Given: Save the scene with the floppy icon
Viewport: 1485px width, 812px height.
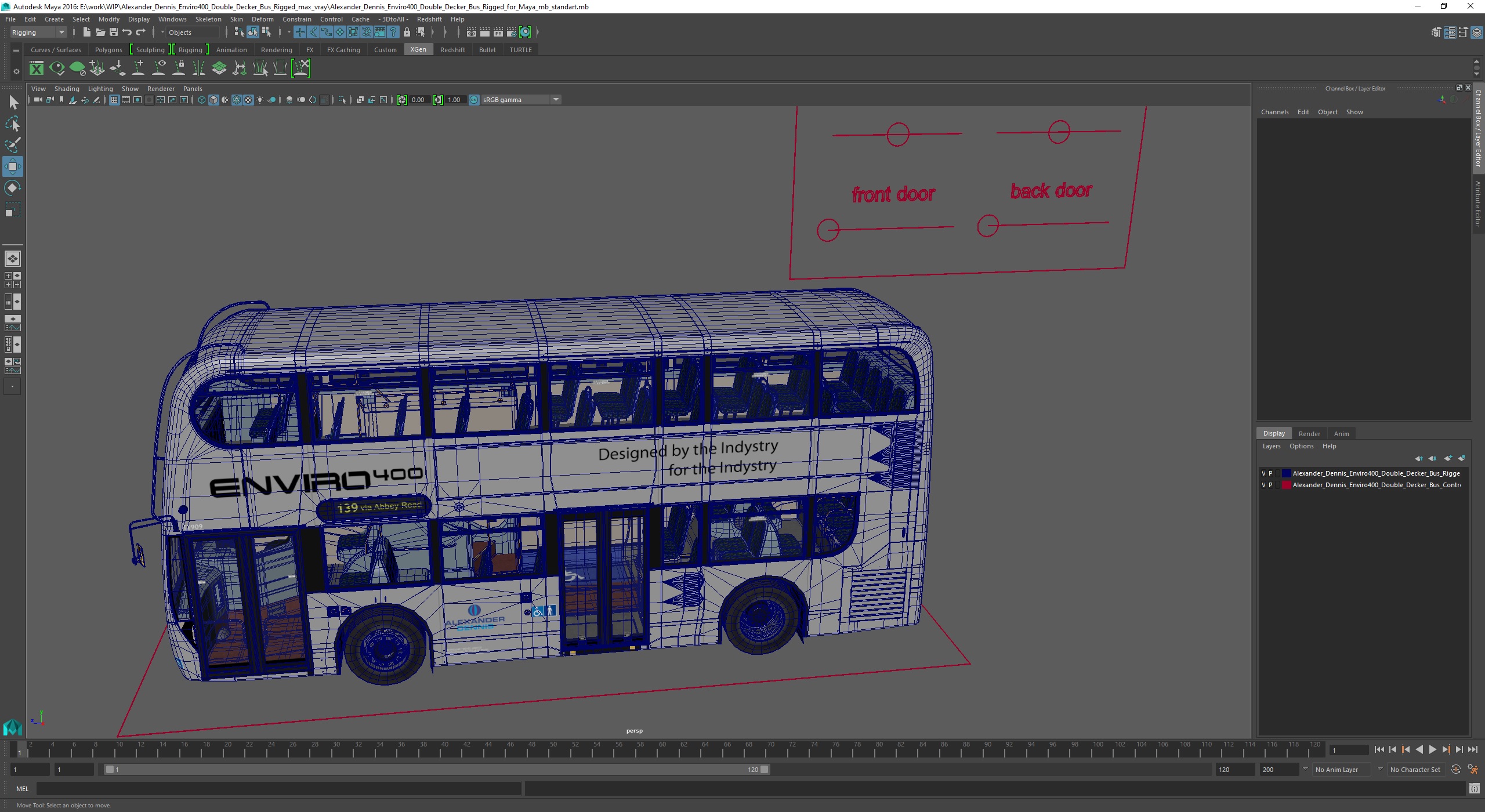Looking at the screenshot, I should [x=114, y=32].
